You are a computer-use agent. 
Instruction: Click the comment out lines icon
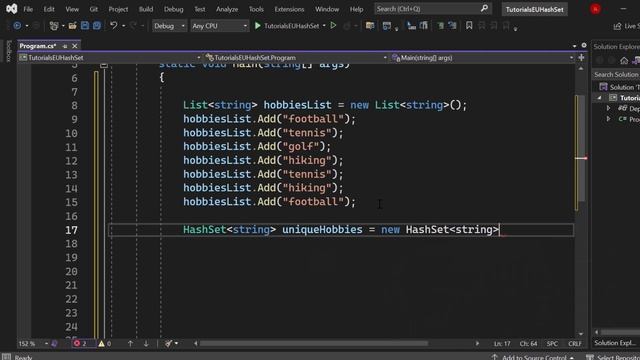(440, 26)
